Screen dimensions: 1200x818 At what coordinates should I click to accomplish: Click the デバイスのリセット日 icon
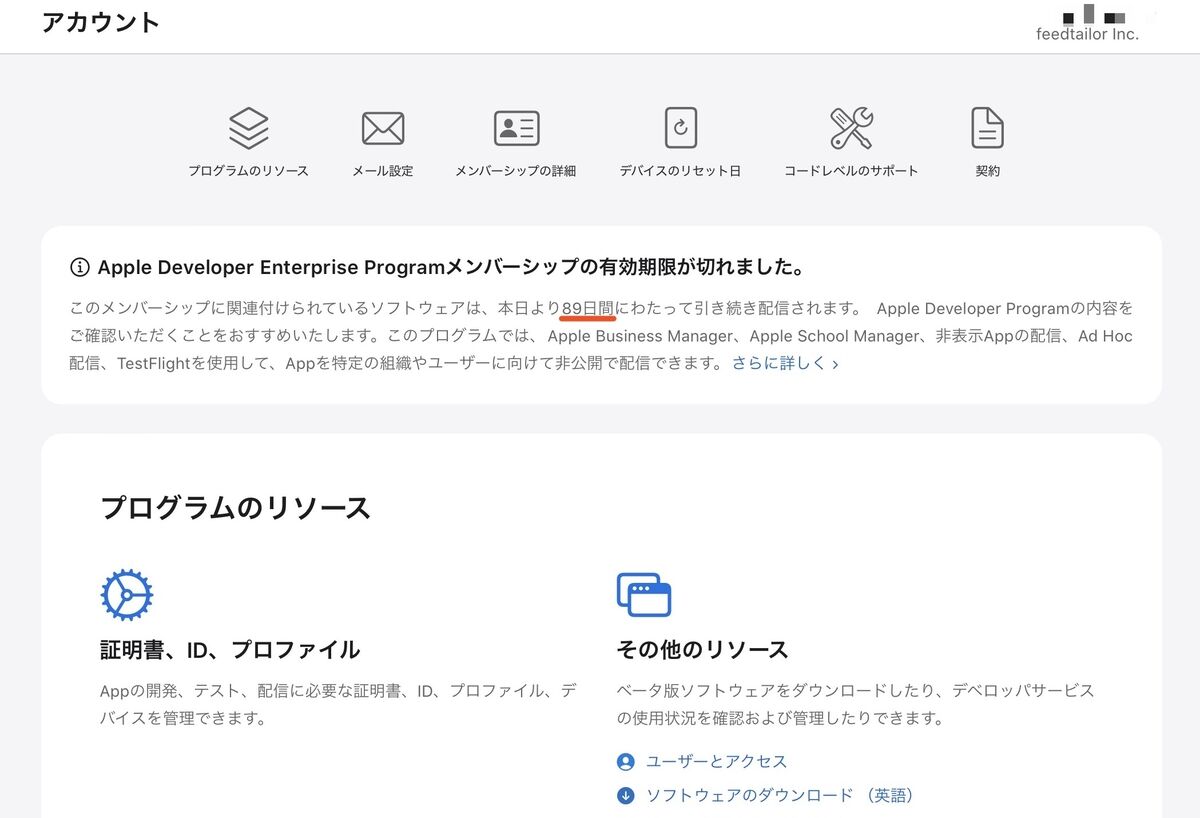coord(681,128)
